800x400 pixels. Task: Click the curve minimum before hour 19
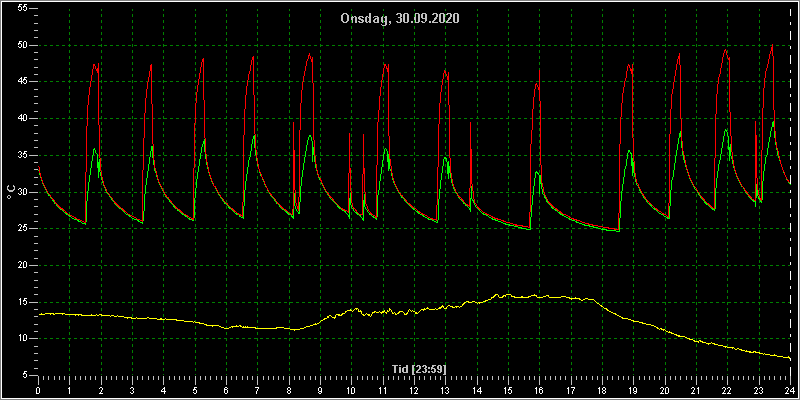618,231
